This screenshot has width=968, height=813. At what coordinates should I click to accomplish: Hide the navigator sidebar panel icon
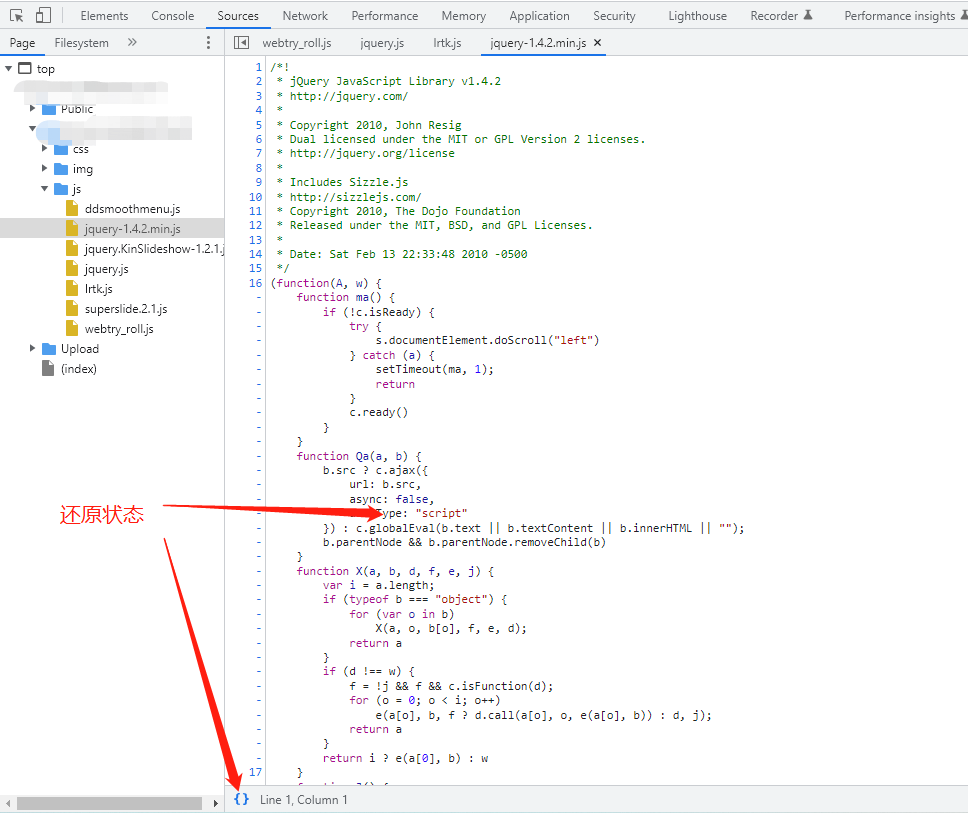(241, 43)
